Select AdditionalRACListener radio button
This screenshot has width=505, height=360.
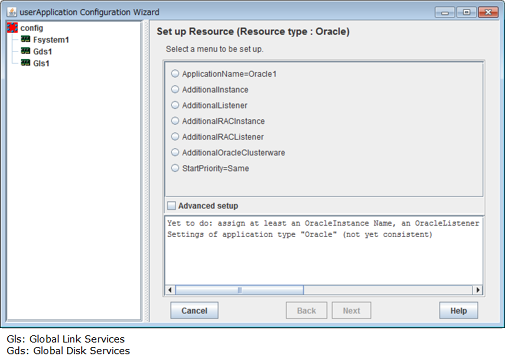click(175, 136)
